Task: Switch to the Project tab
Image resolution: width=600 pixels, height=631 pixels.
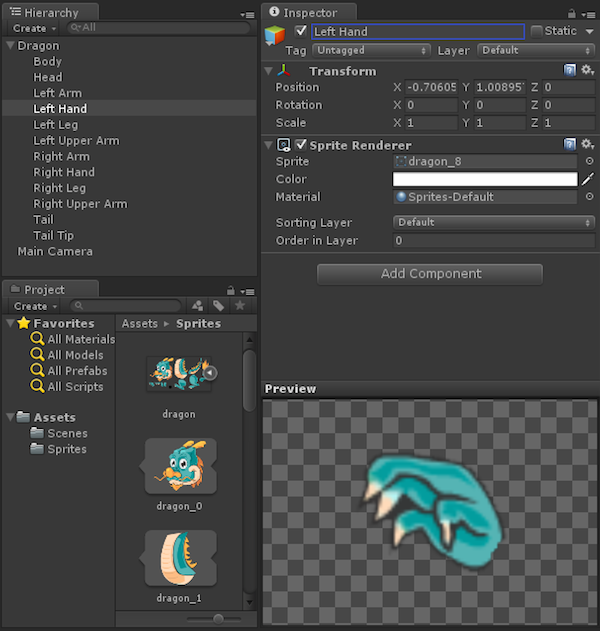Action: (50, 289)
